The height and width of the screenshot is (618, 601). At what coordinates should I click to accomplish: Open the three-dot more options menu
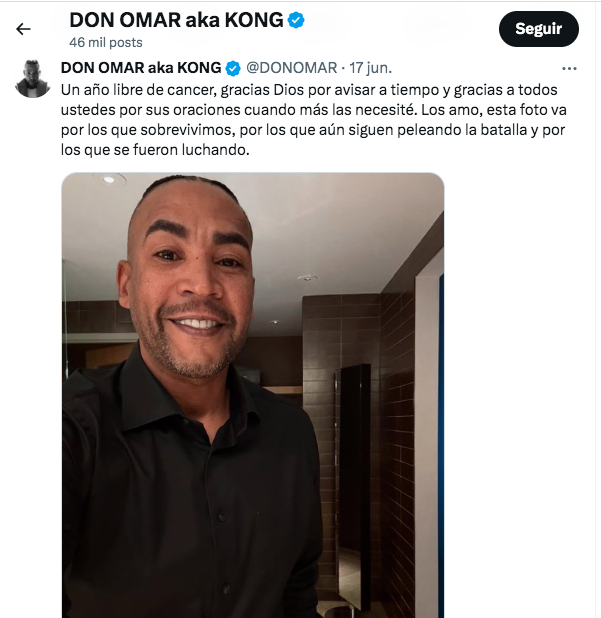569,69
